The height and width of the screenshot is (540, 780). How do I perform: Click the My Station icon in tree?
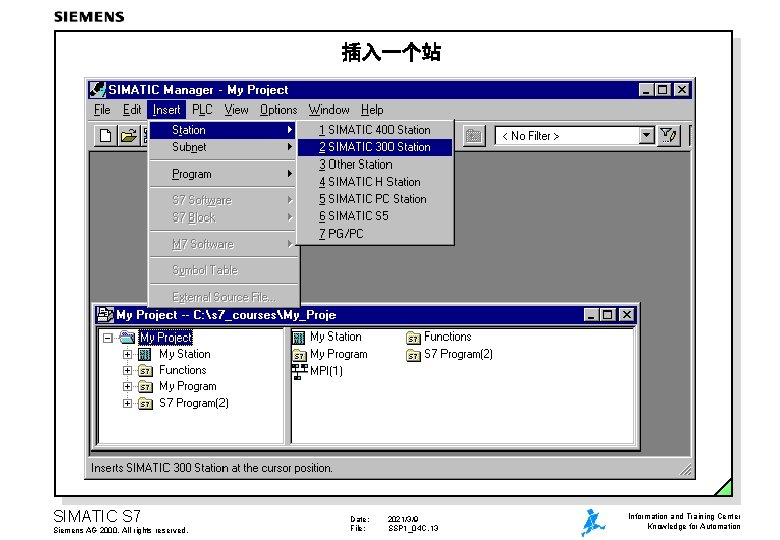pyautogui.click(x=145, y=354)
